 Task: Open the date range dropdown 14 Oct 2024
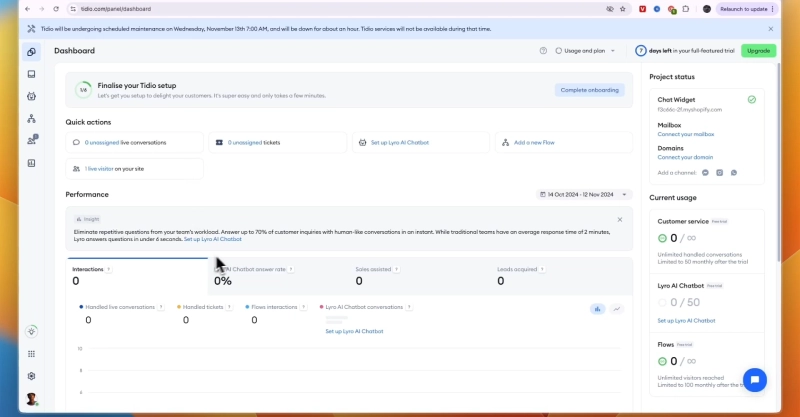point(583,194)
